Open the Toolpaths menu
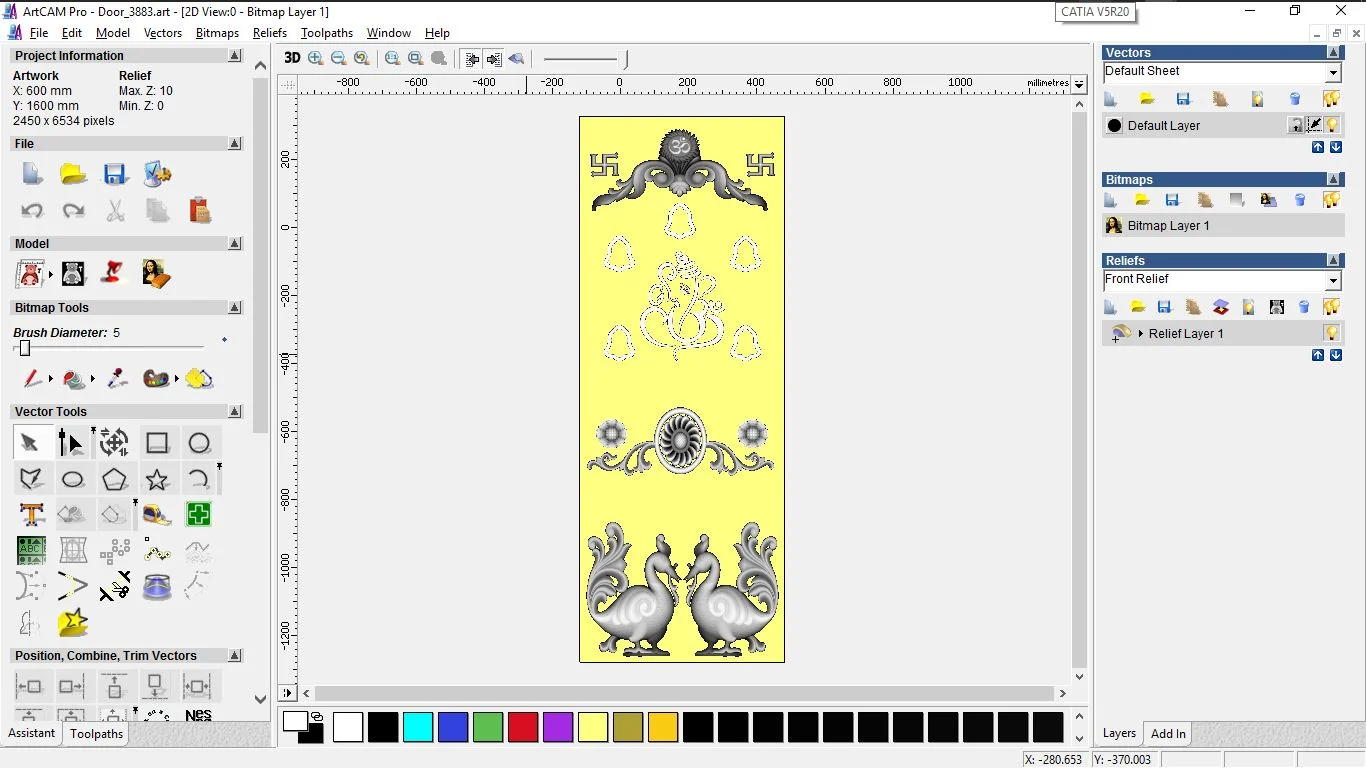The height and width of the screenshot is (768, 1366). (x=327, y=33)
